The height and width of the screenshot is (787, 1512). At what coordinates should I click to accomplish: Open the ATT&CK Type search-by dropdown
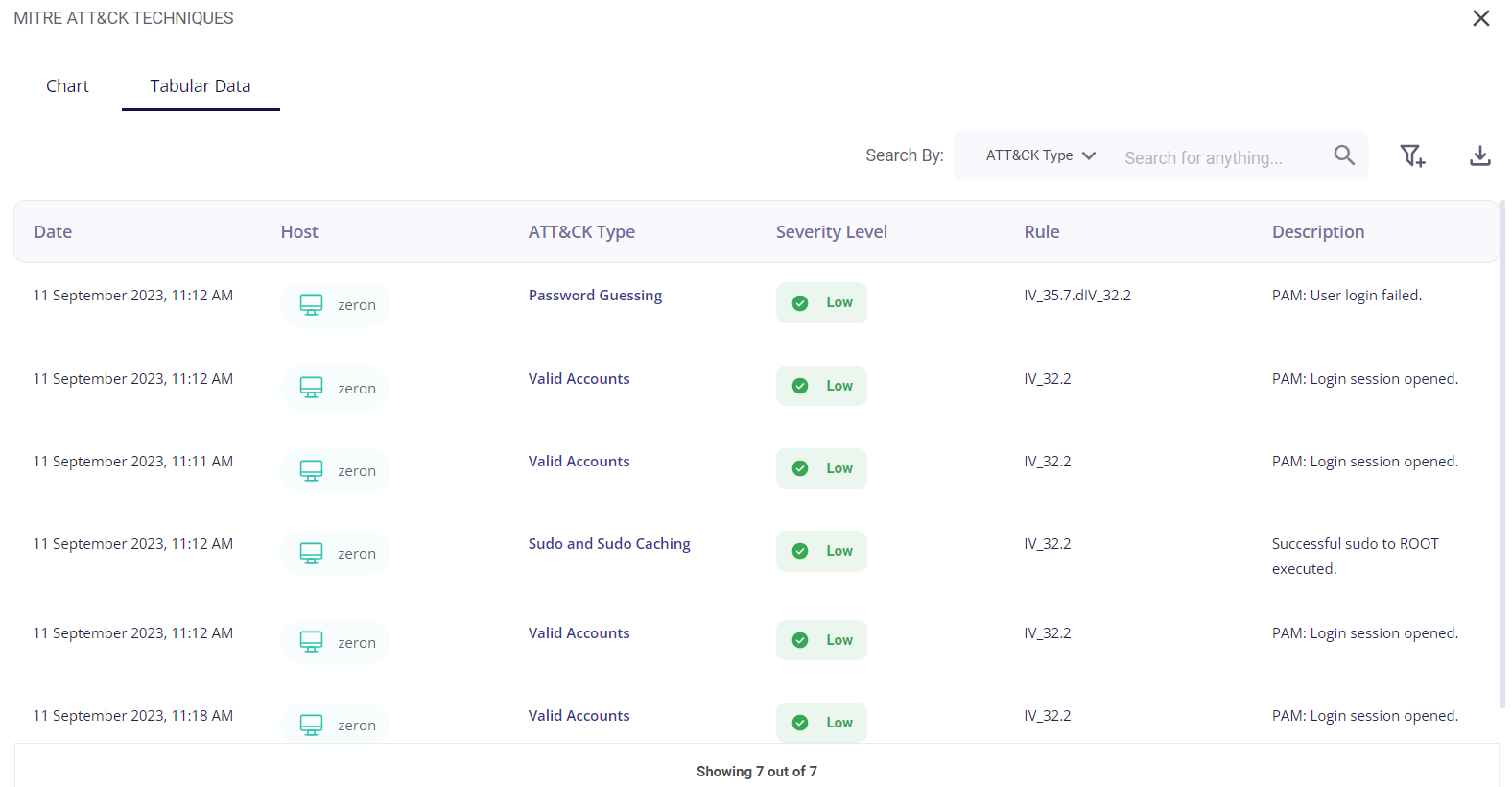tap(1041, 155)
